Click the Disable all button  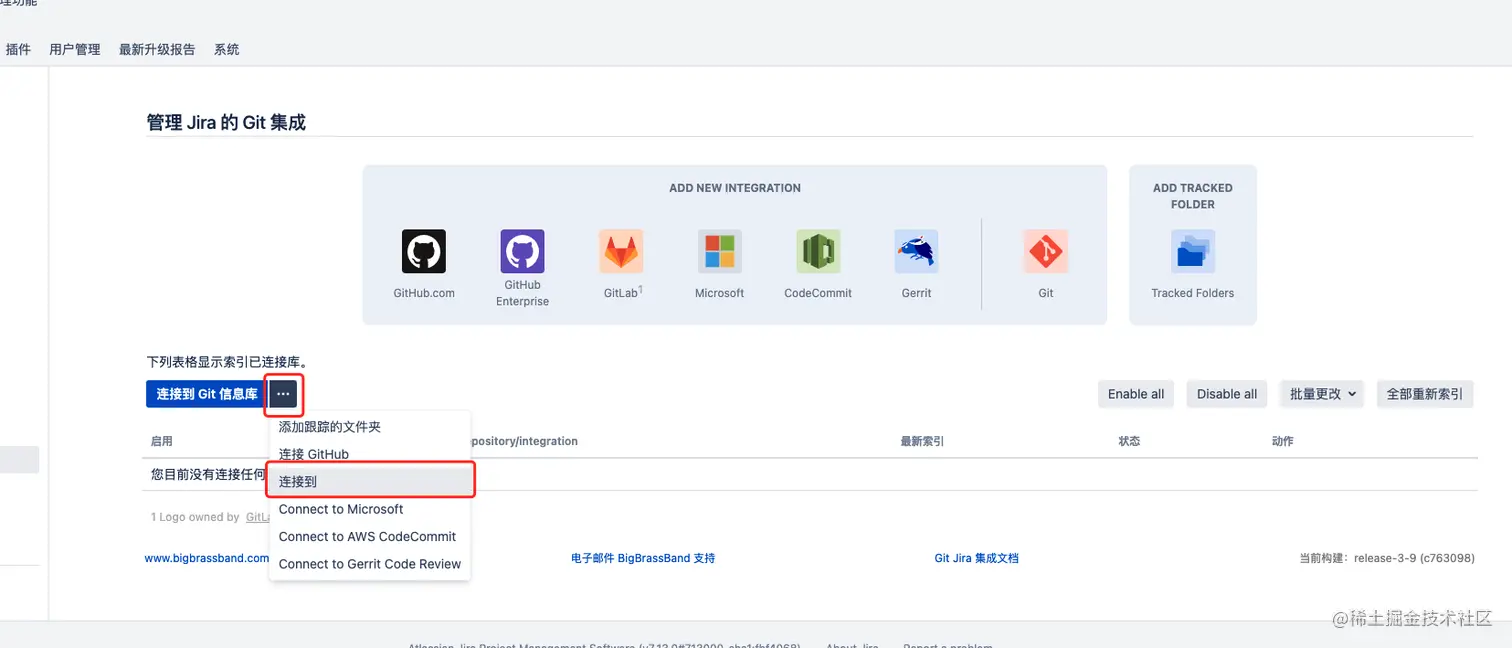1227,394
